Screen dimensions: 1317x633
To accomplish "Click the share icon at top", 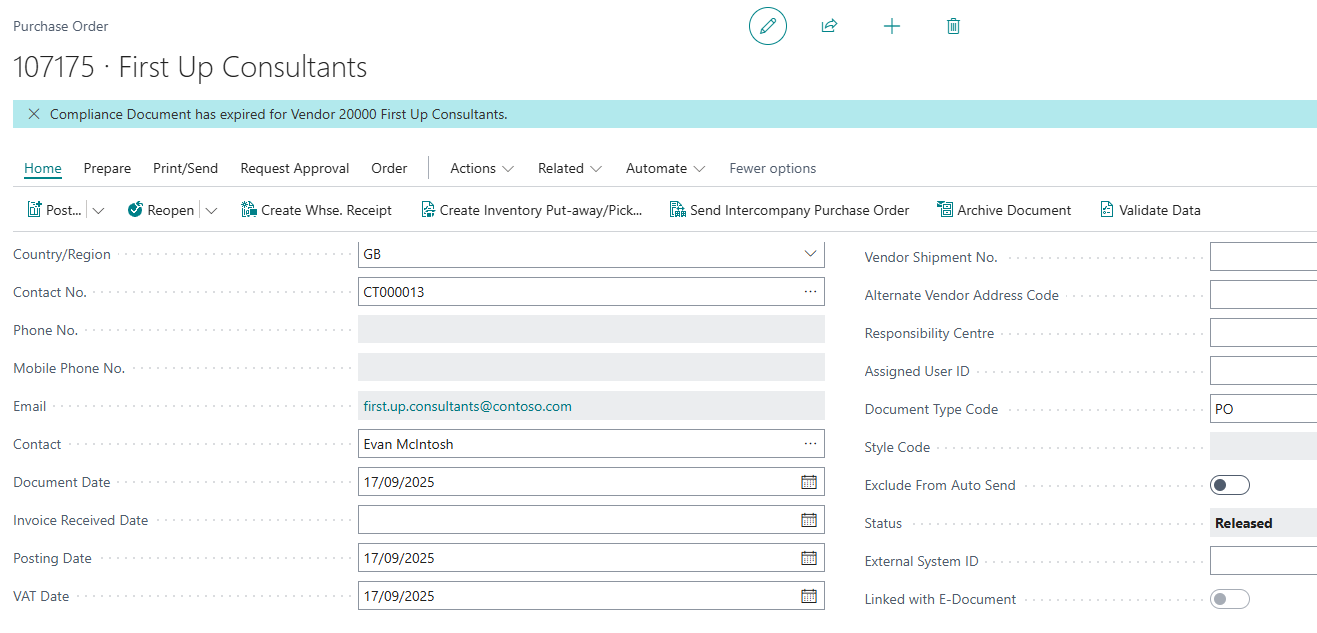I will 829,26.
